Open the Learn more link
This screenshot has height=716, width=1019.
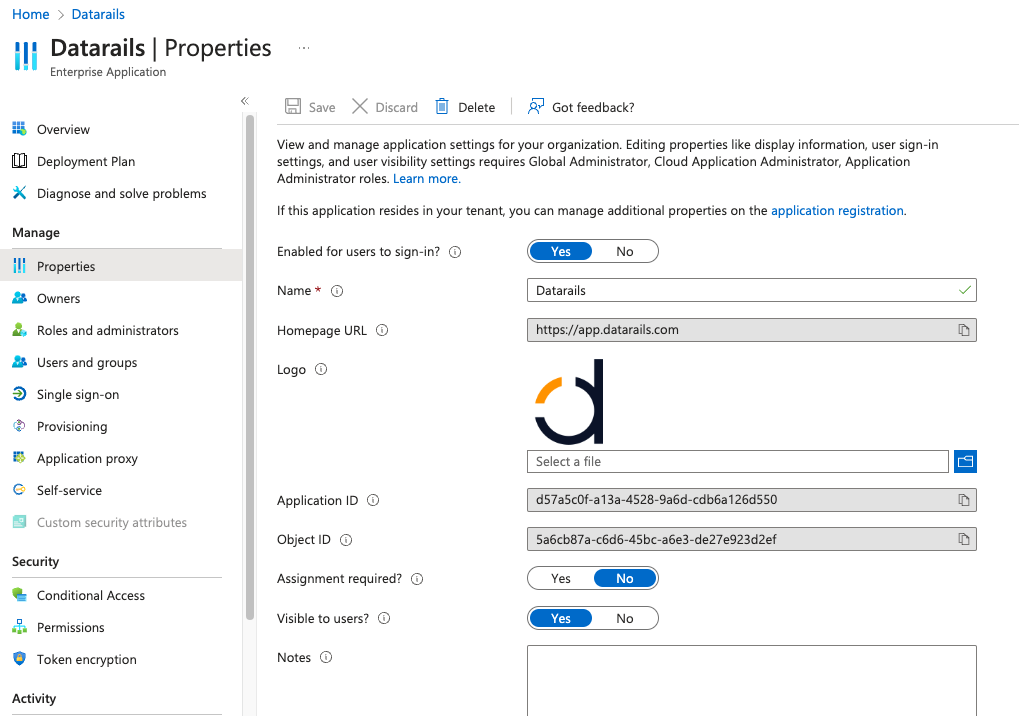[x=426, y=179]
